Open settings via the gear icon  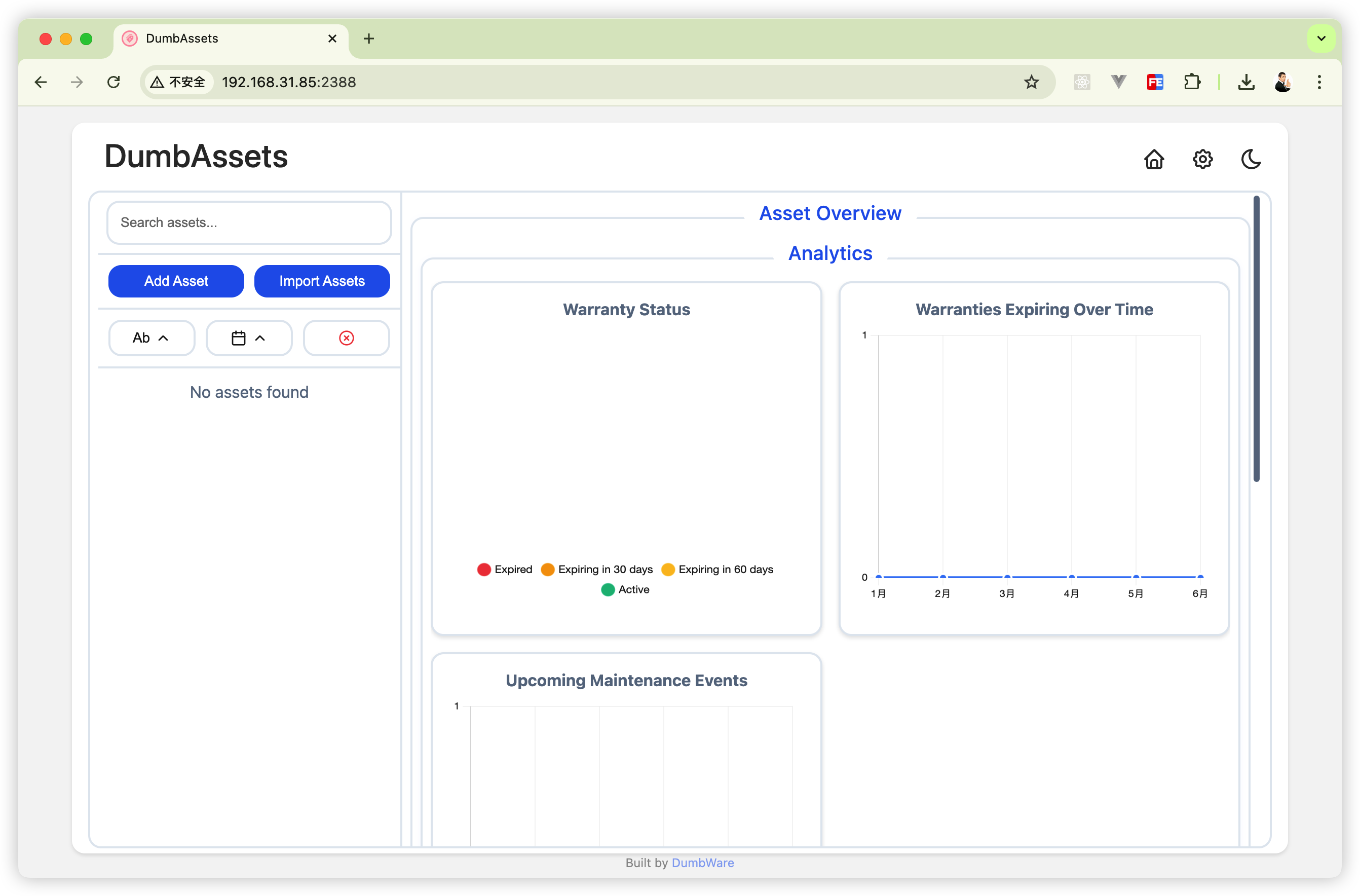[x=1202, y=159]
